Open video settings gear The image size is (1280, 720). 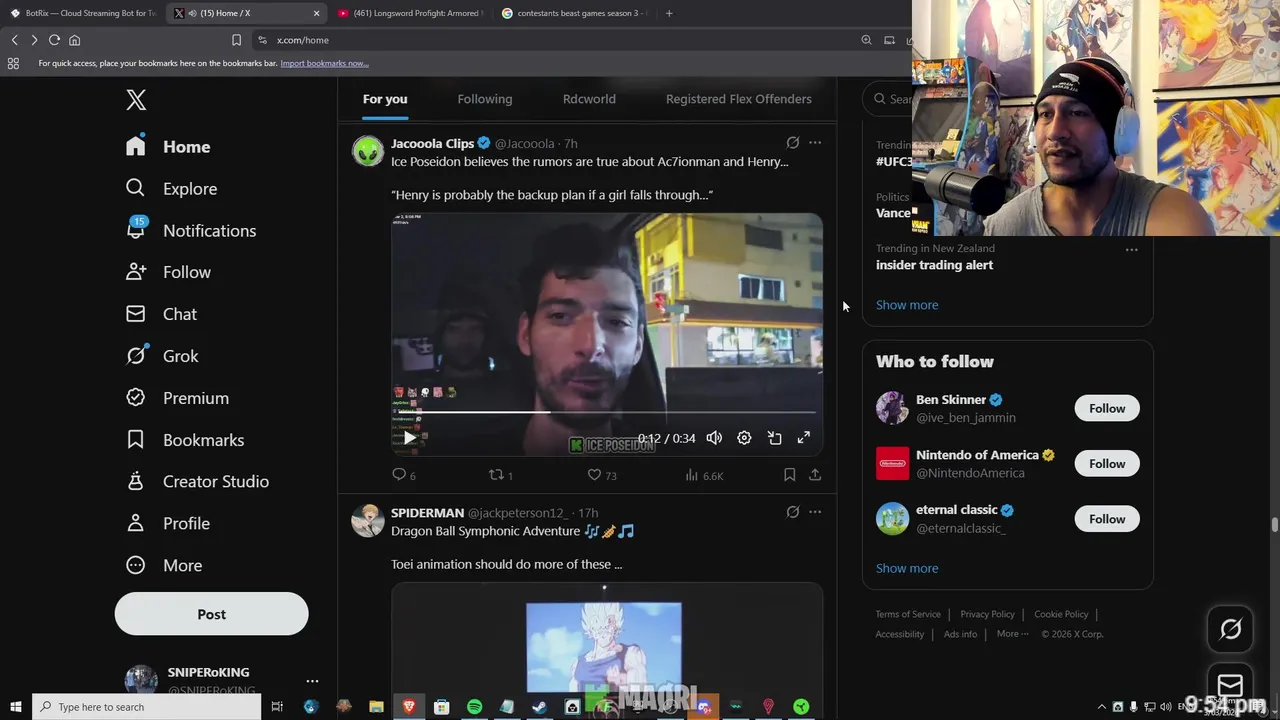[744, 438]
